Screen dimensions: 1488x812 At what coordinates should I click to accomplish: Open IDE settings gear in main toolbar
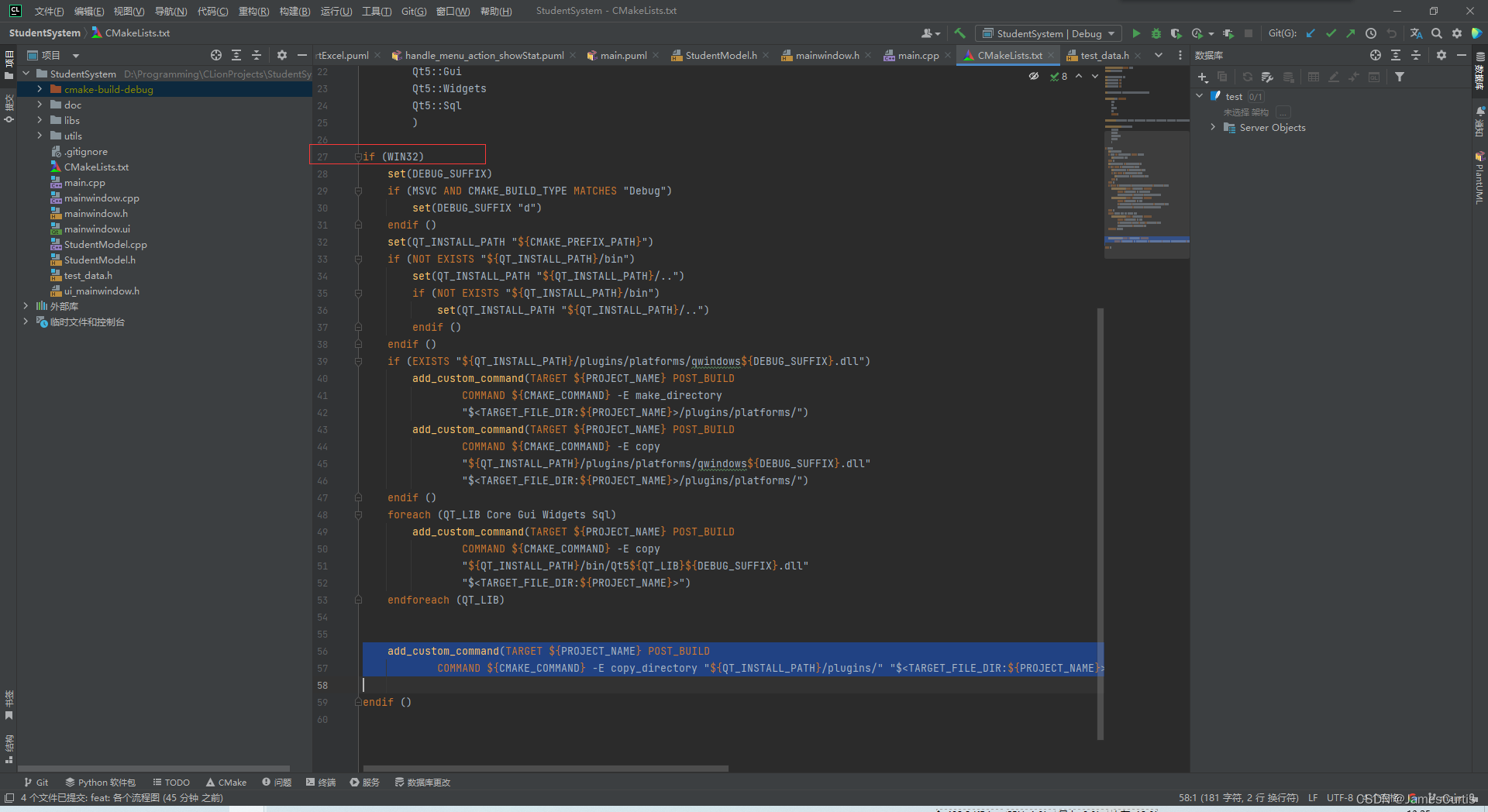click(x=1457, y=33)
